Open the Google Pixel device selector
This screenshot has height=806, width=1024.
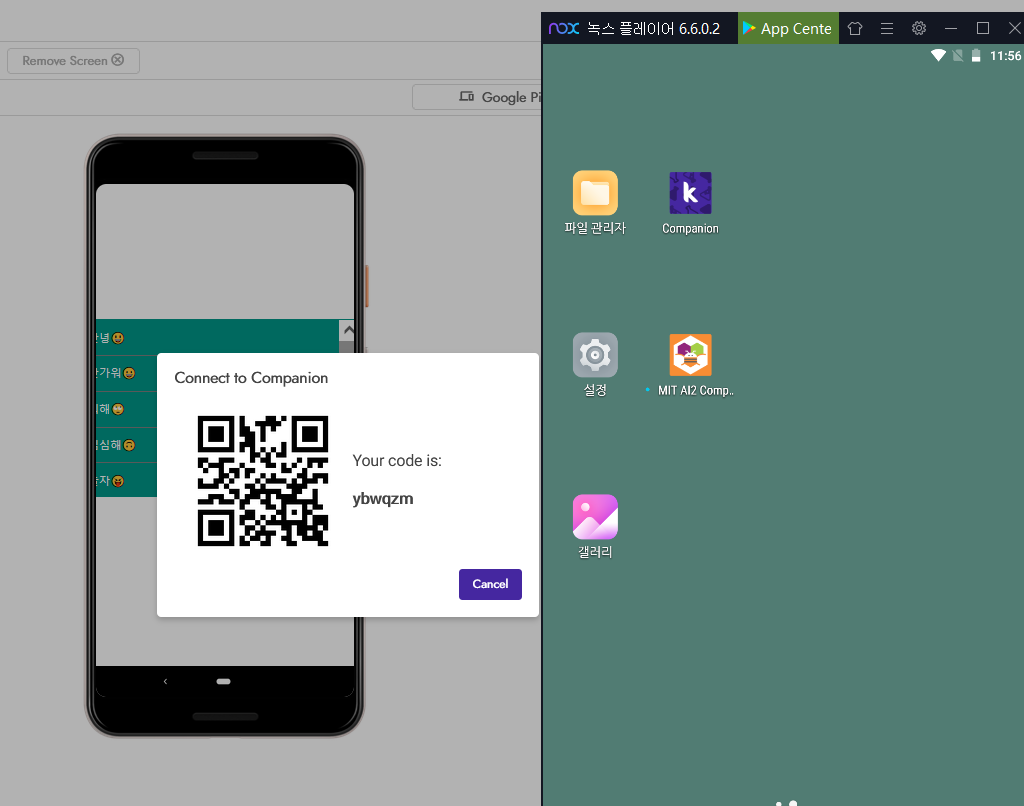click(478, 97)
